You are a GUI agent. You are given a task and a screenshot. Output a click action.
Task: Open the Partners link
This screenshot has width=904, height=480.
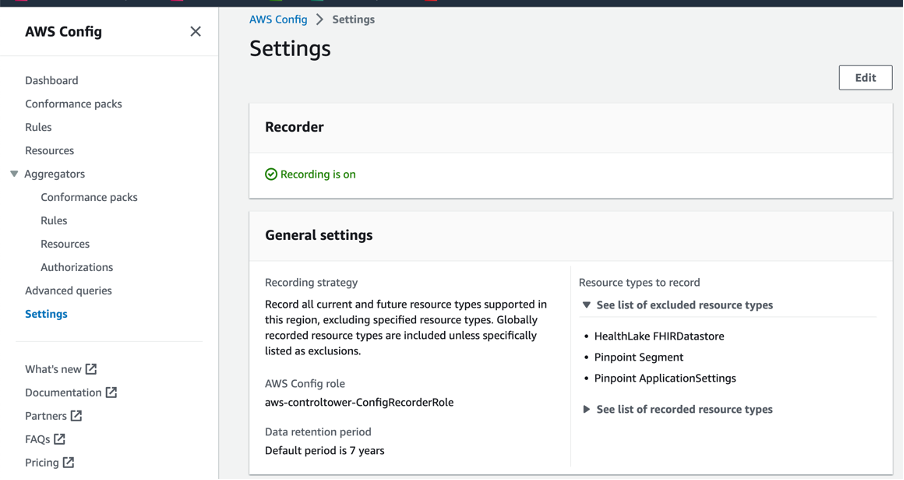pos(46,415)
